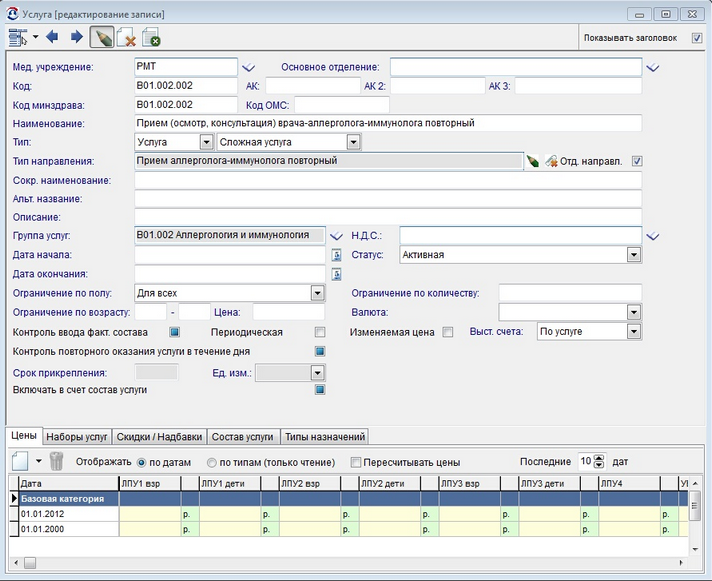Click the Сокр. наименование input field
This screenshot has width=712, height=581.
click(388, 180)
